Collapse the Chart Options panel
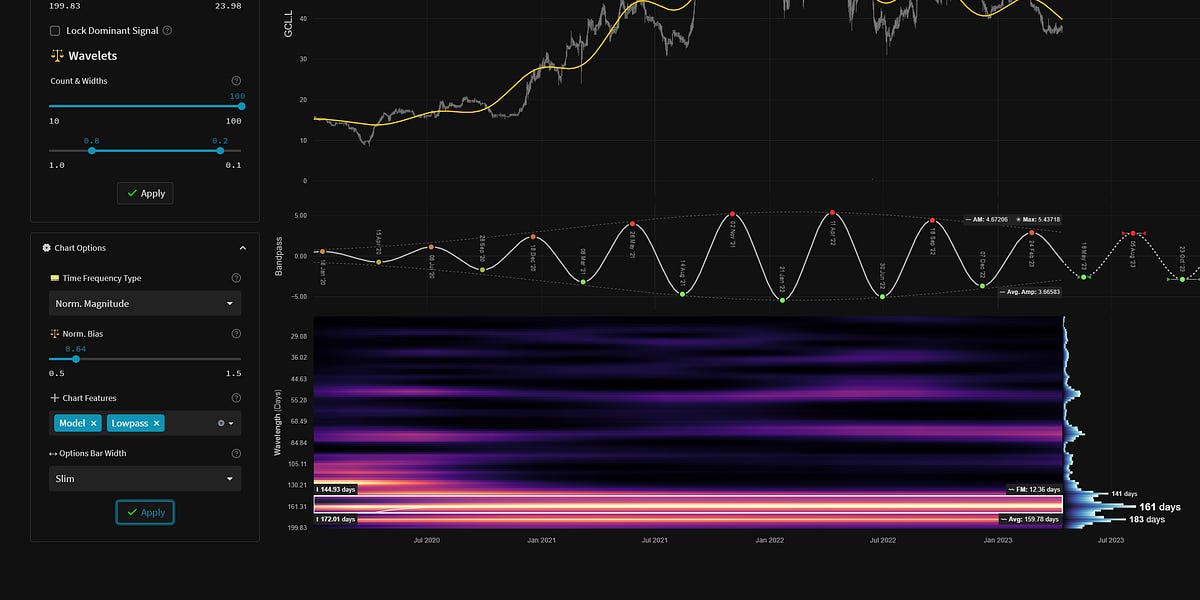The width and height of the screenshot is (1200, 600). [242, 248]
